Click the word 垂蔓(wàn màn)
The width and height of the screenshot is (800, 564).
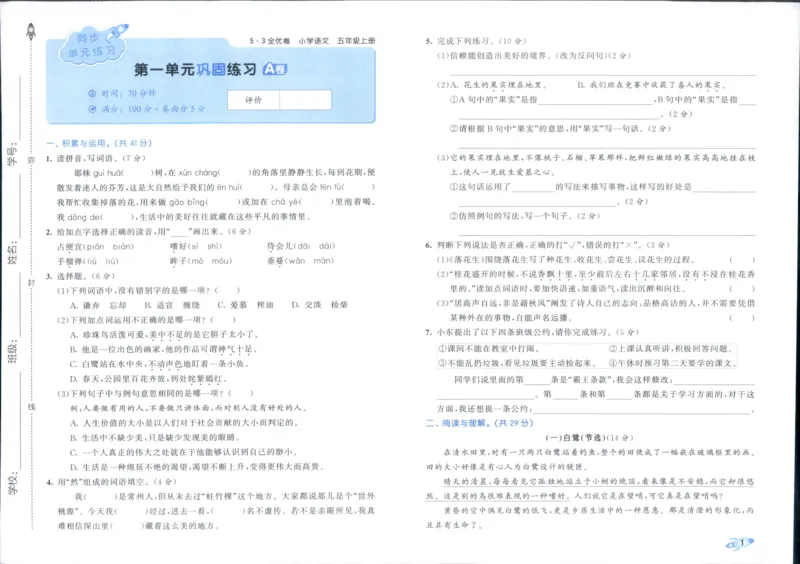pyautogui.click(x=301, y=261)
